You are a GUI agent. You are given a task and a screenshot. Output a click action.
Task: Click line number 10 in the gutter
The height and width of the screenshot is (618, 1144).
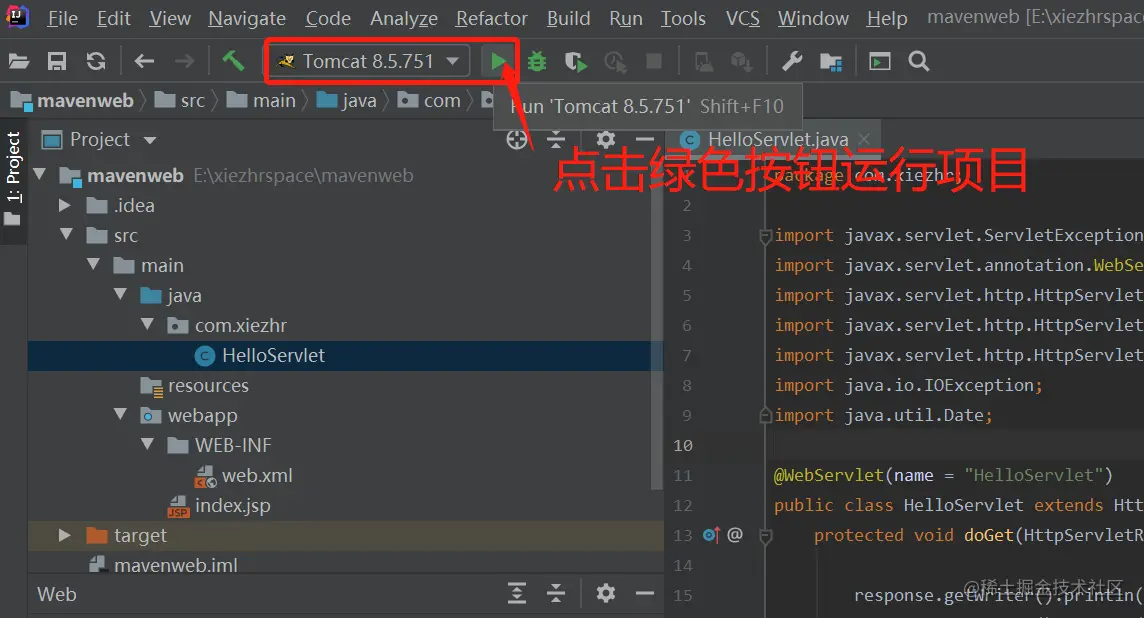pyautogui.click(x=683, y=445)
